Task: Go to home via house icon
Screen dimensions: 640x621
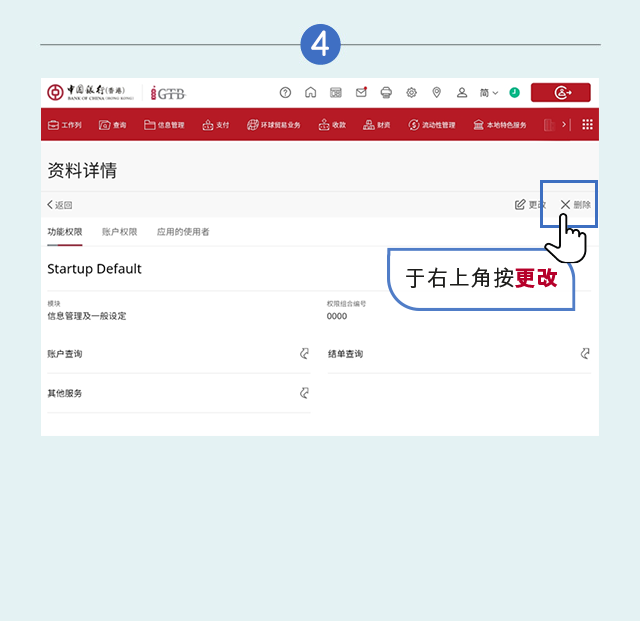Action: [311, 92]
